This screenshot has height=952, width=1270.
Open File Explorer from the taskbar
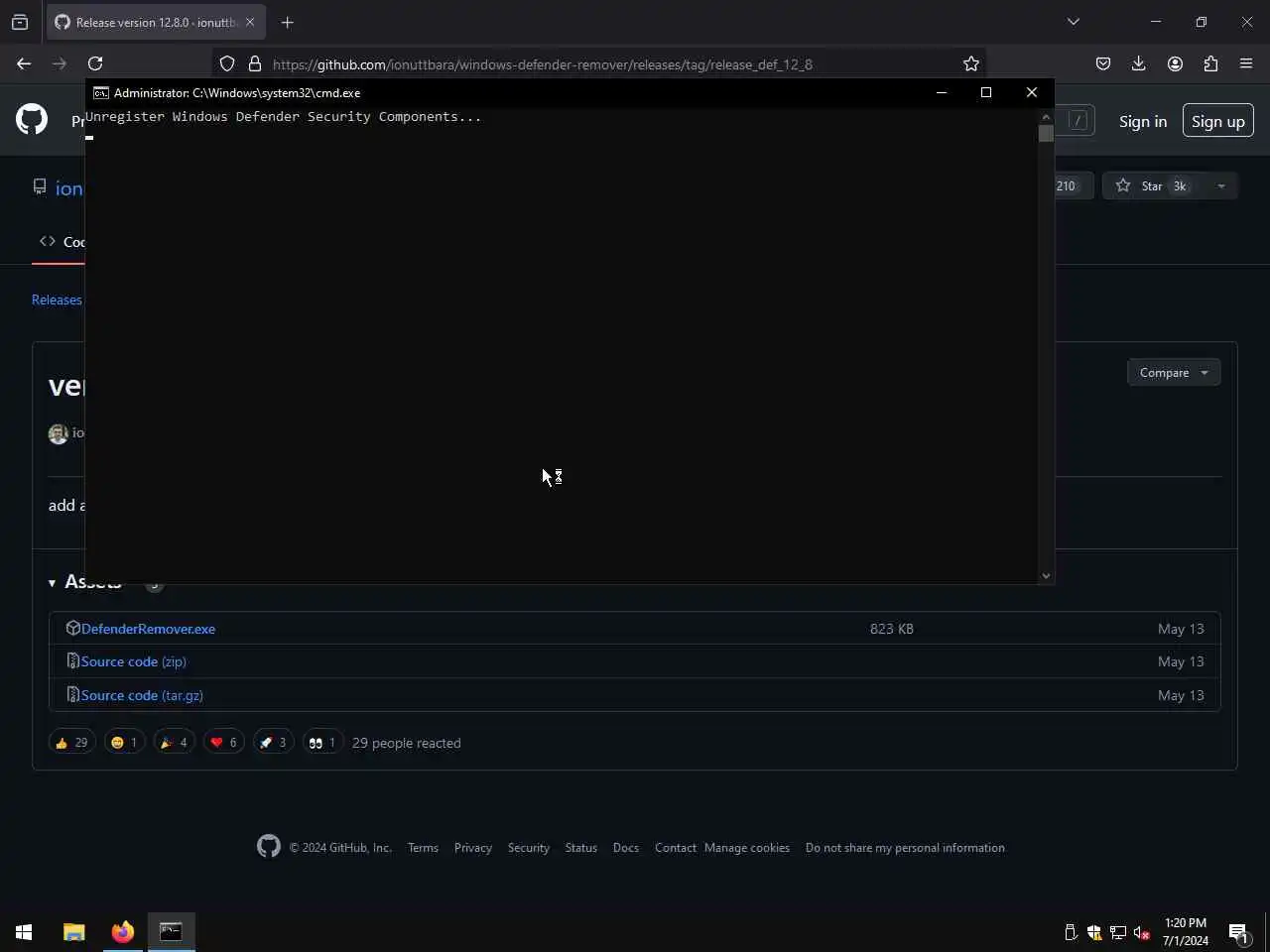click(74, 931)
